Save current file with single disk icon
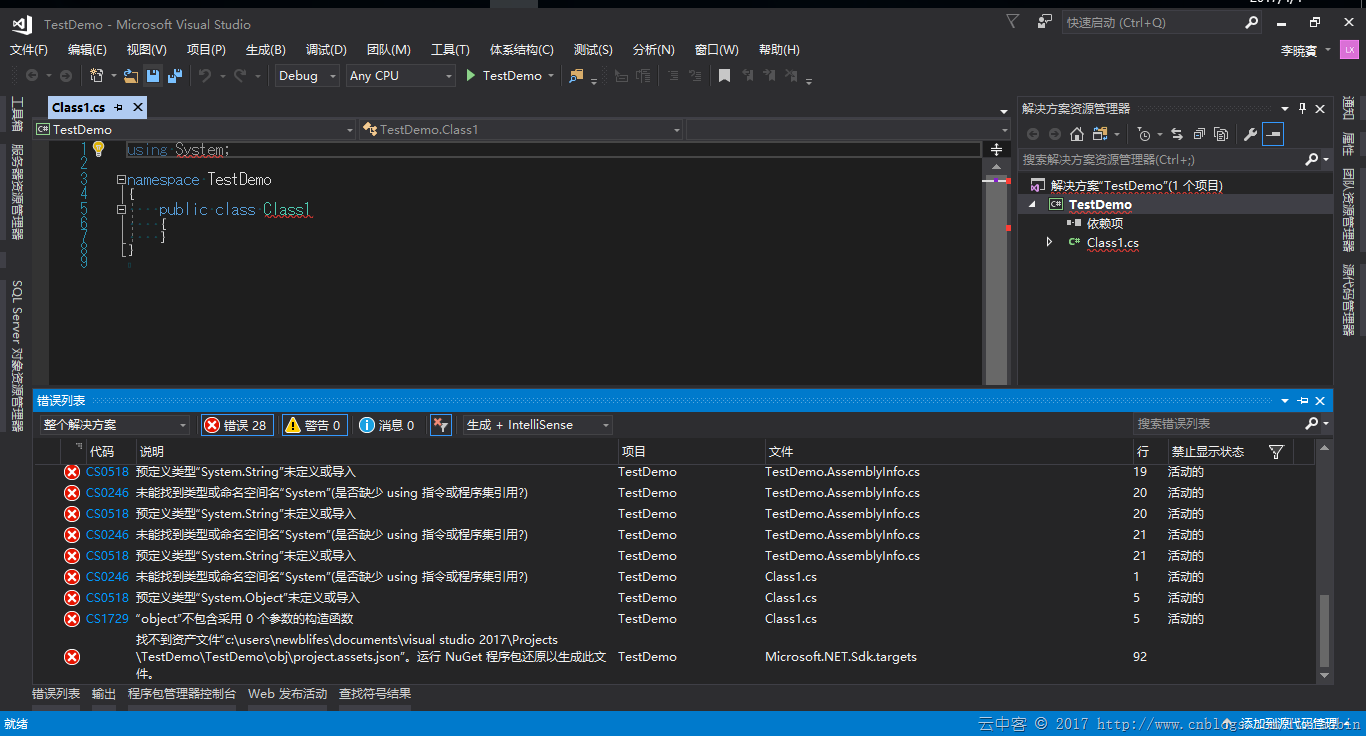The image size is (1366, 736). click(x=153, y=76)
